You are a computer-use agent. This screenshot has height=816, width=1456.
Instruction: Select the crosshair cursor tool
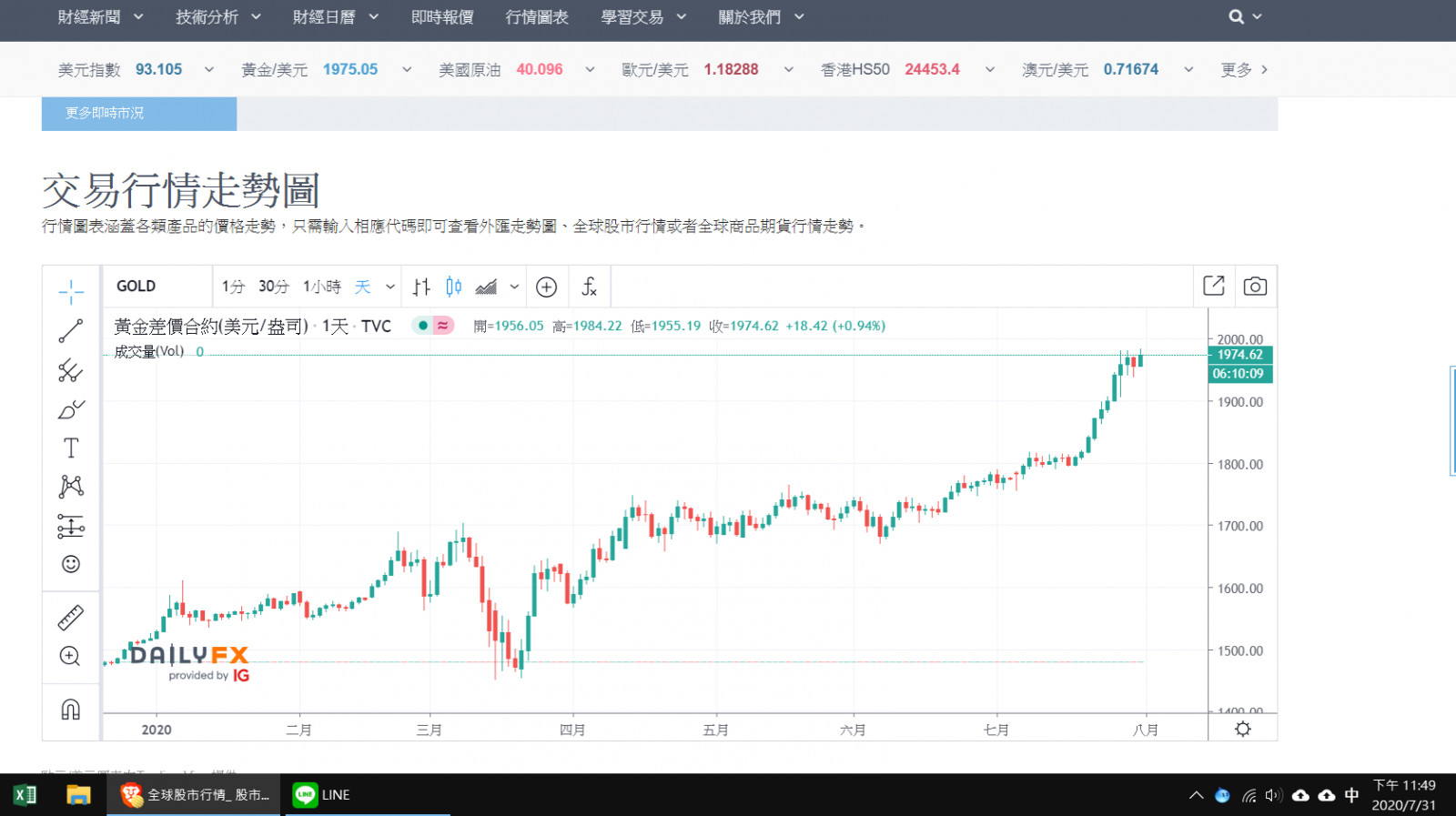coord(71,292)
